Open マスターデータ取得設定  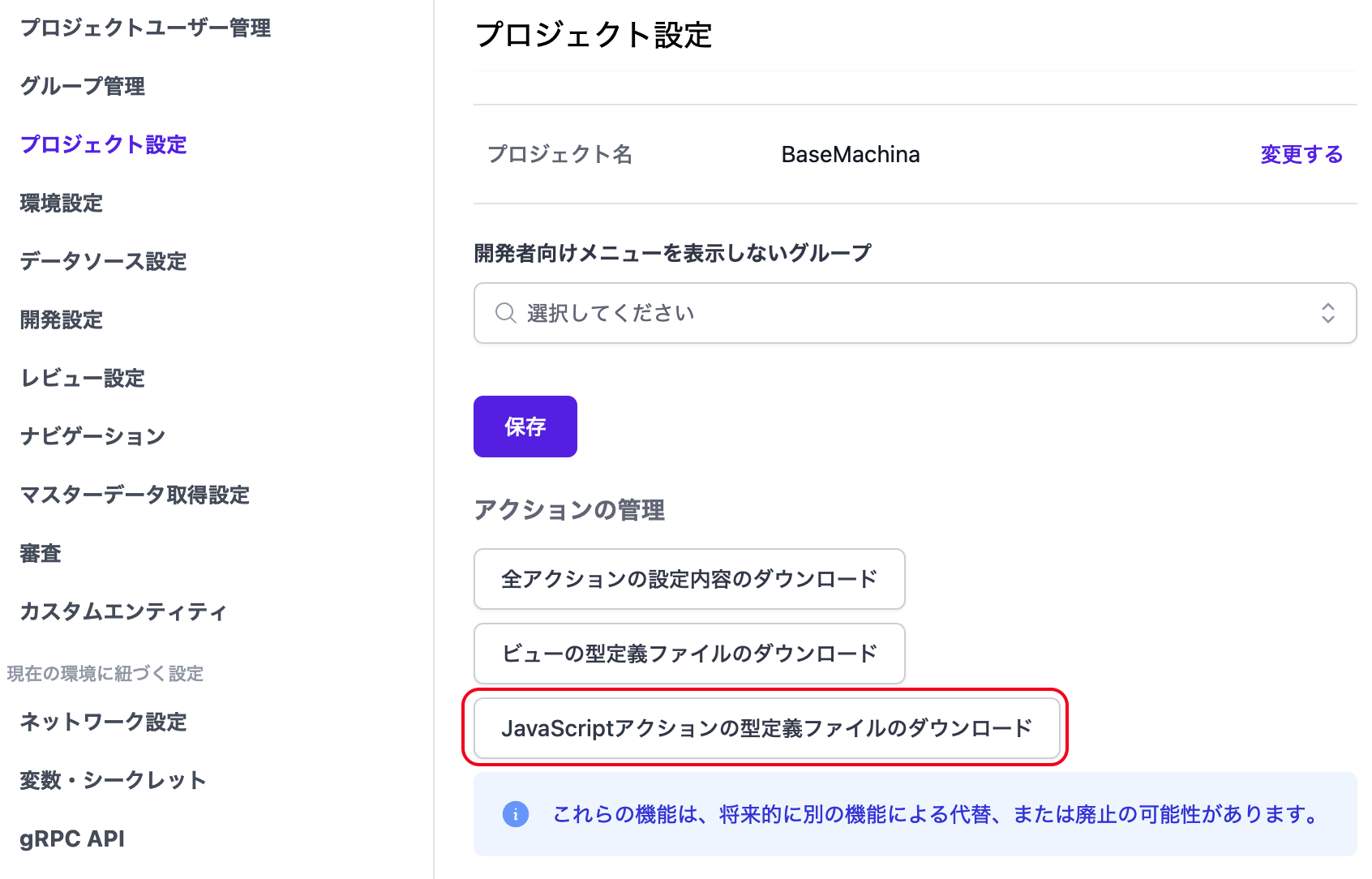pos(135,495)
